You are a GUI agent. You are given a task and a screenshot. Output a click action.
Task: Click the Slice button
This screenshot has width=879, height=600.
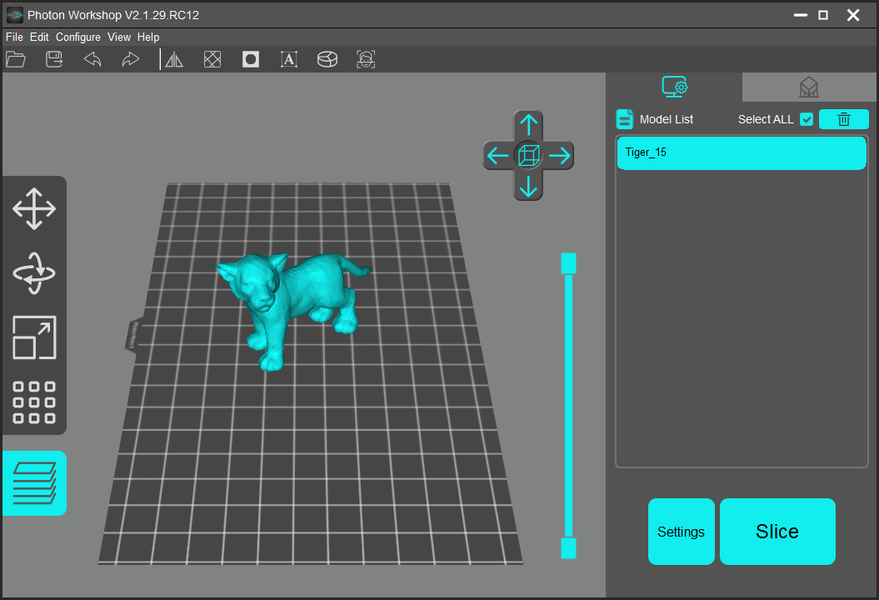778,532
